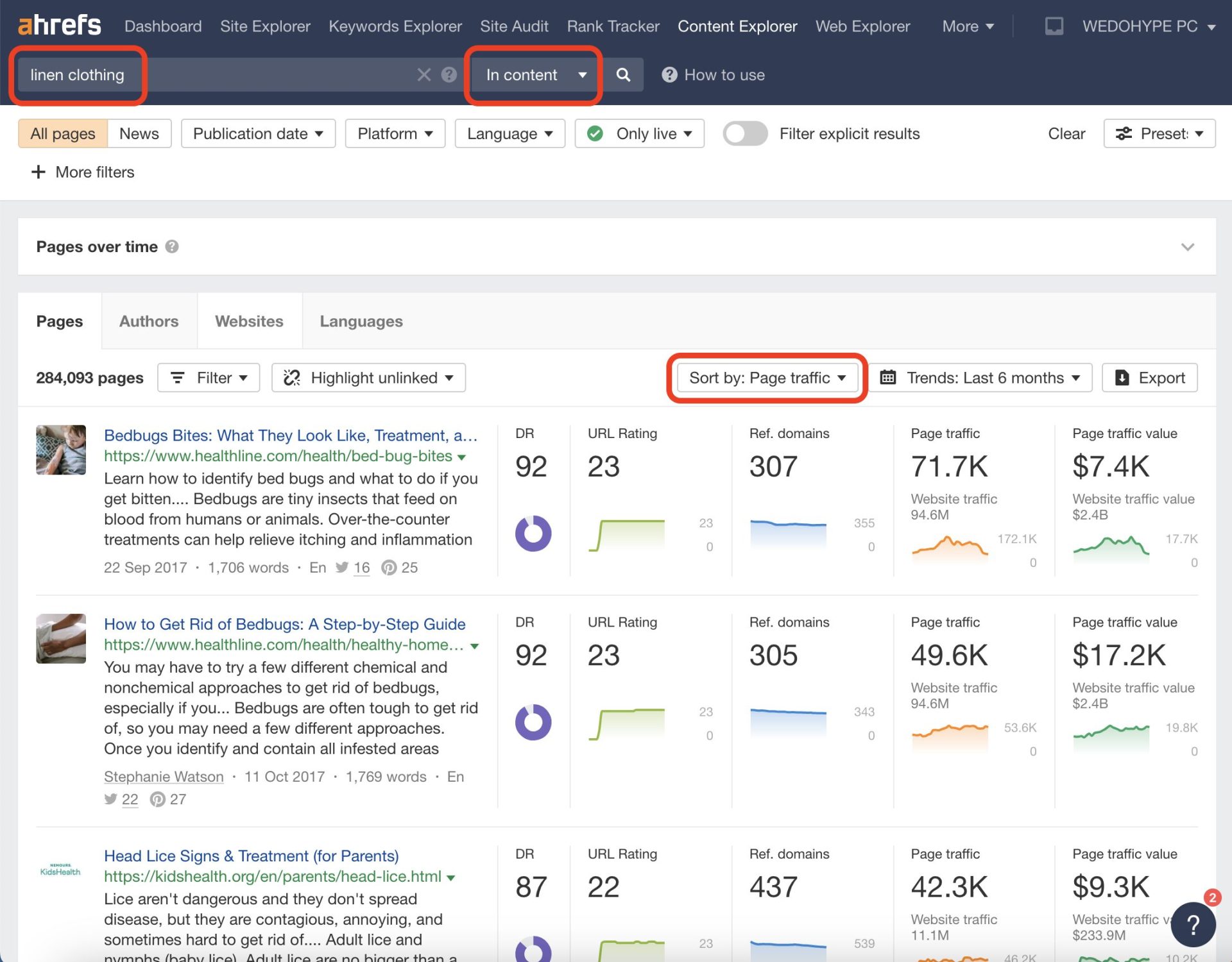Image resolution: width=1232 pixels, height=962 pixels.
Task: Open Site Explorer
Action: [x=265, y=26]
